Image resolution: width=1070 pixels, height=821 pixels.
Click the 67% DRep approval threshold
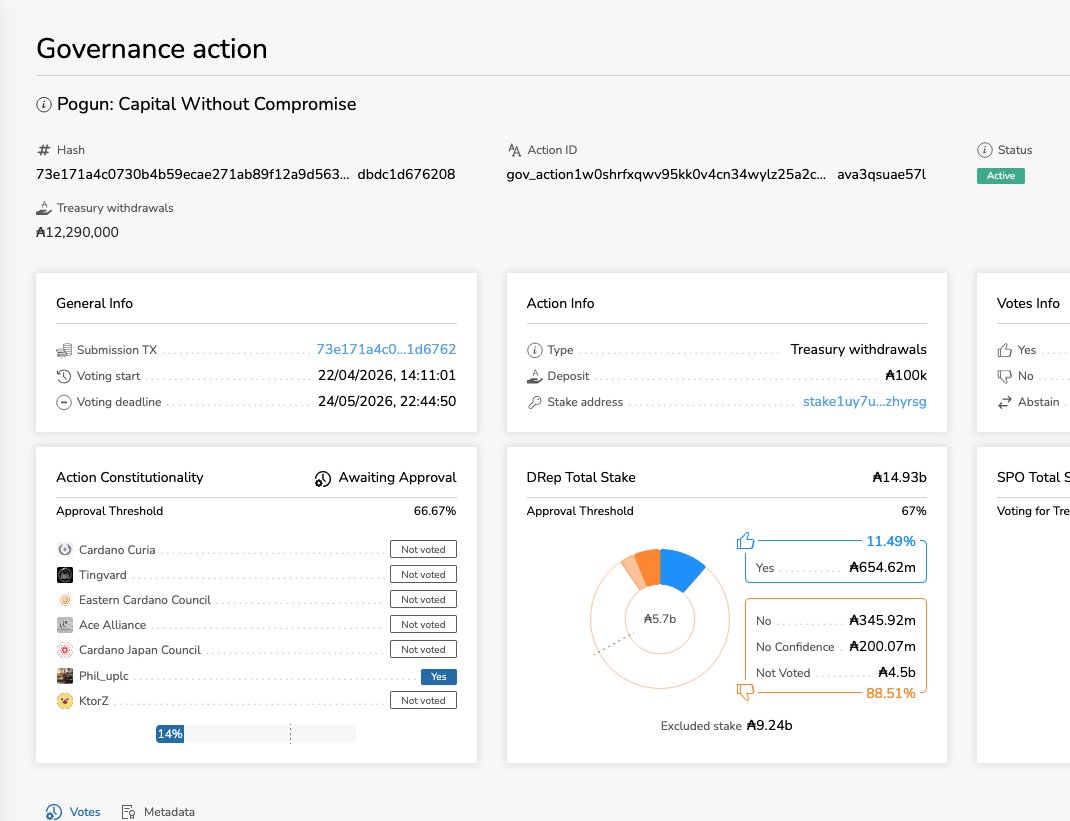(x=914, y=511)
